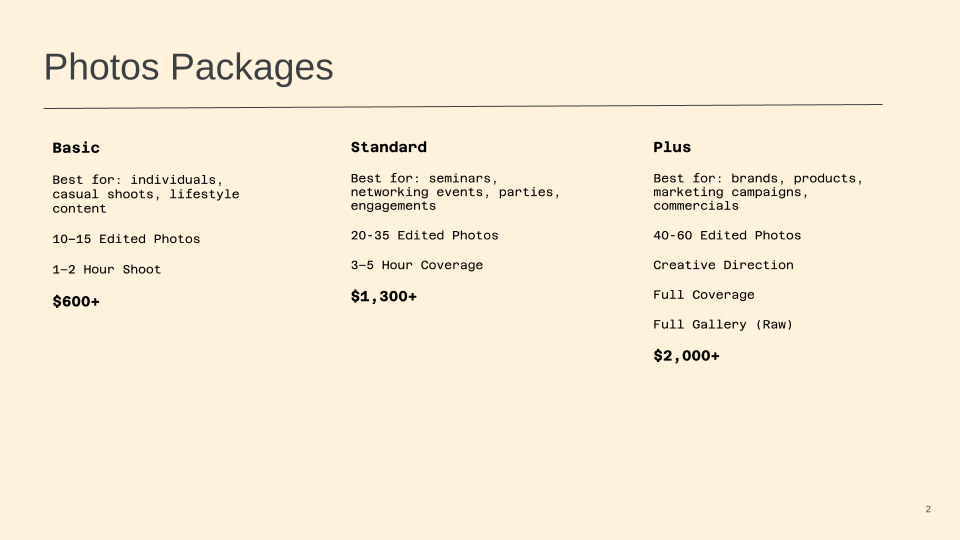Click the slide number 2
The height and width of the screenshot is (540, 960).
point(927,510)
